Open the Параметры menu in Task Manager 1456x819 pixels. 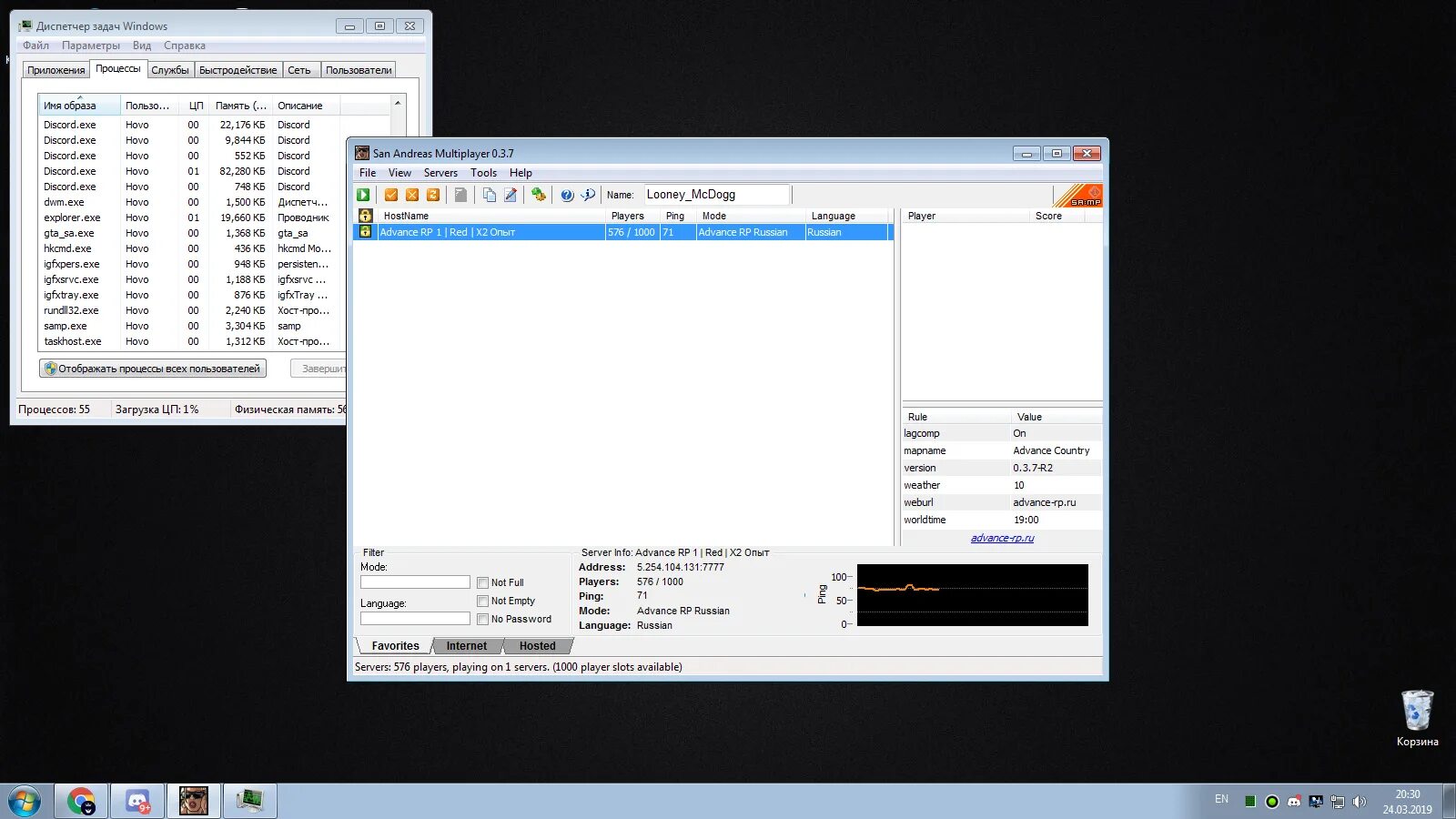(x=91, y=45)
